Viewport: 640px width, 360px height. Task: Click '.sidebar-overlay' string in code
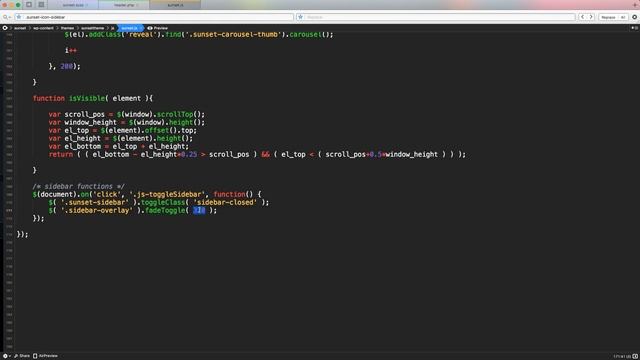[x=97, y=210]
